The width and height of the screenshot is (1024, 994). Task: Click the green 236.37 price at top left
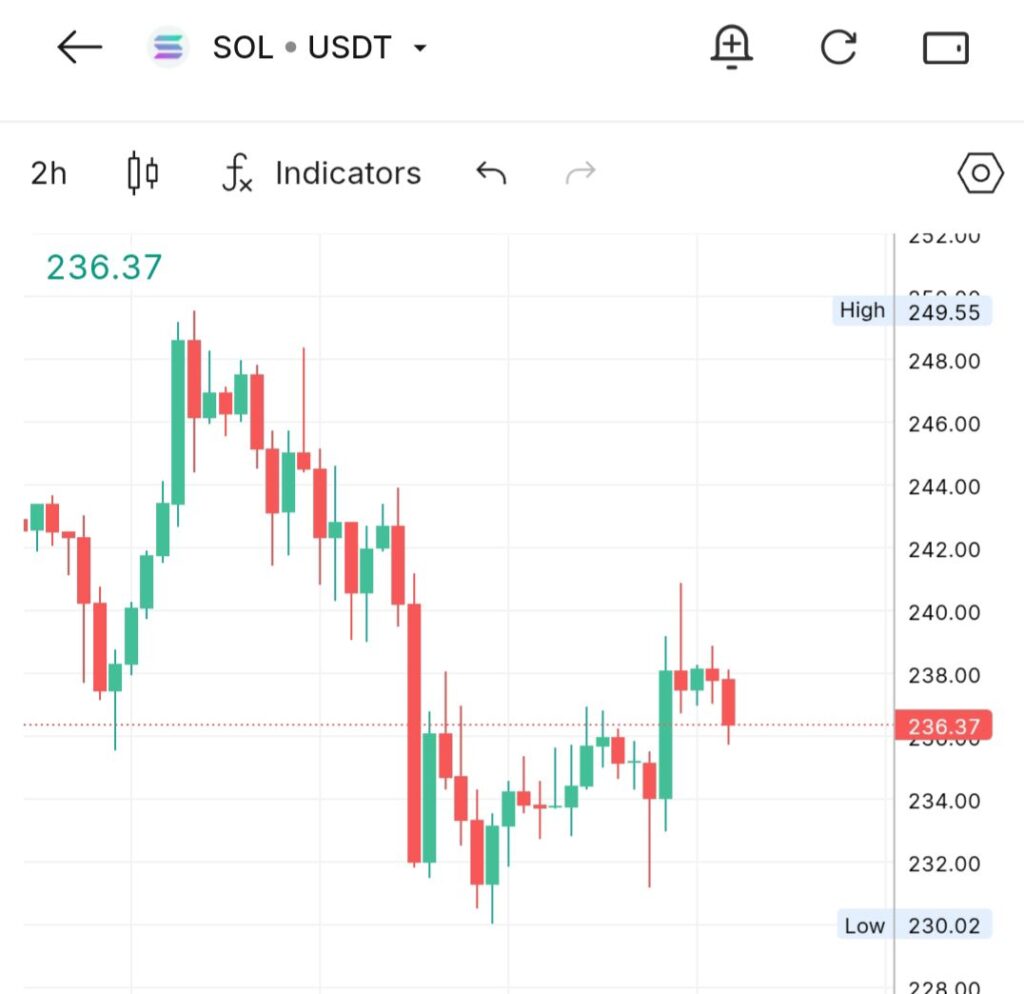(x=104, y=267)
